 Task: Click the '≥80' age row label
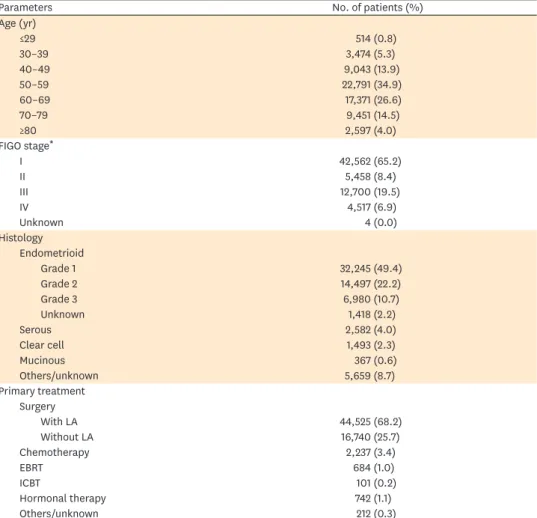coord(28,130)
